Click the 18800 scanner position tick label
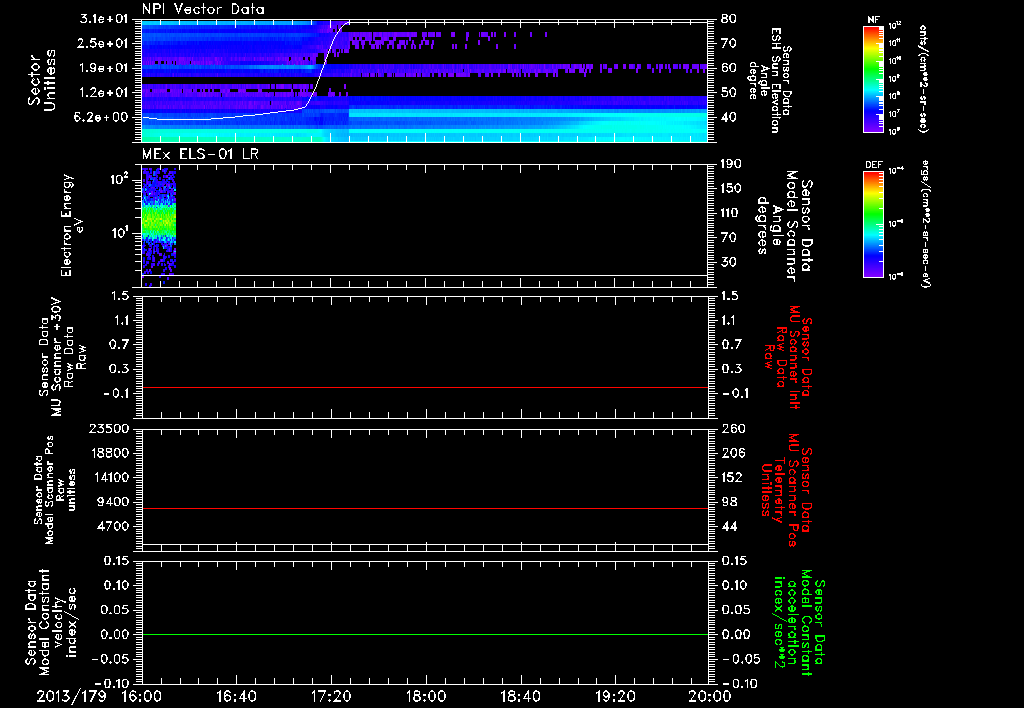The width and height of the screenshot is (1024, 708). [110, 453]
